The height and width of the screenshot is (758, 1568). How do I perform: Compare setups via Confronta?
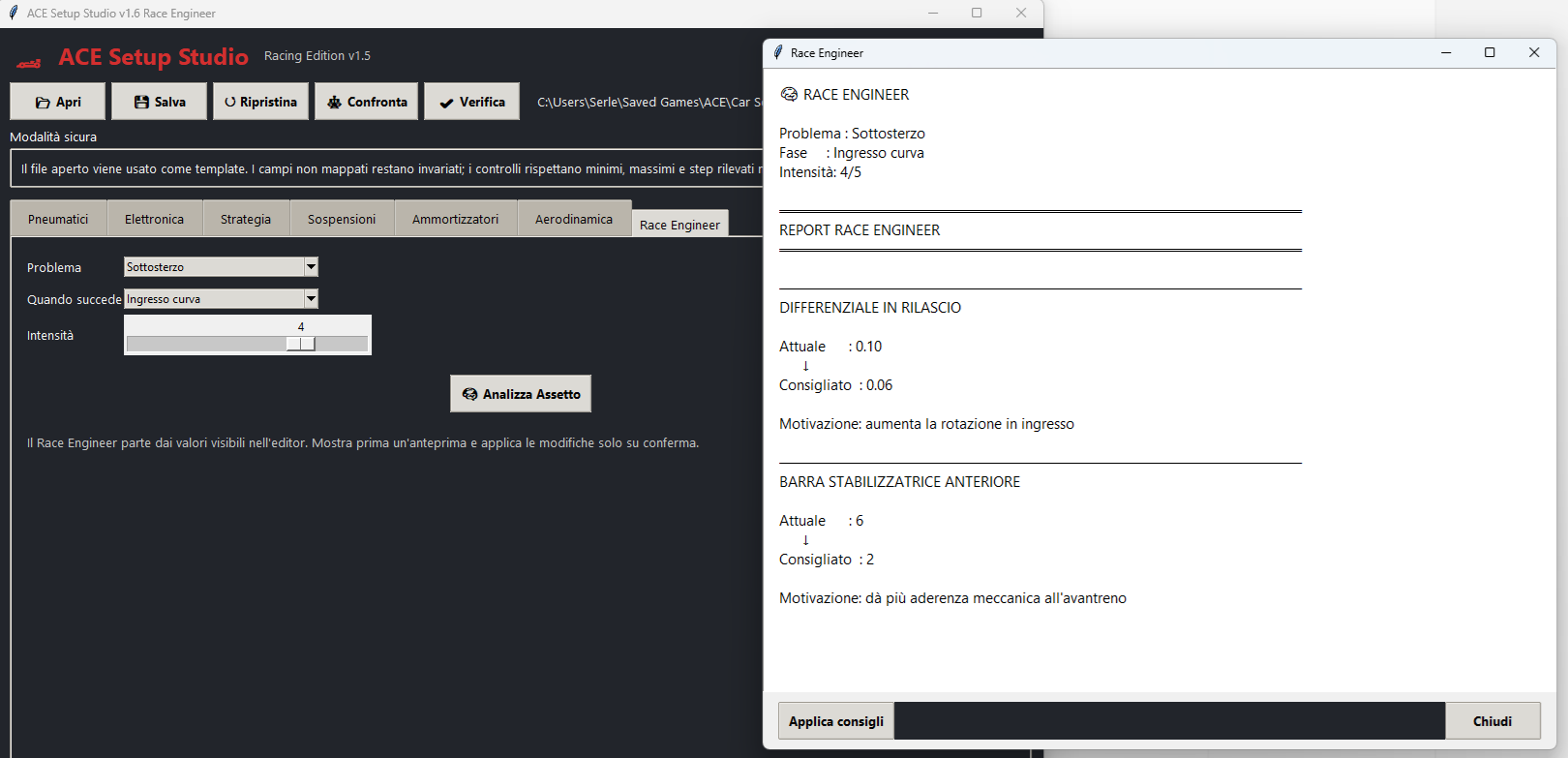[367, 102]
